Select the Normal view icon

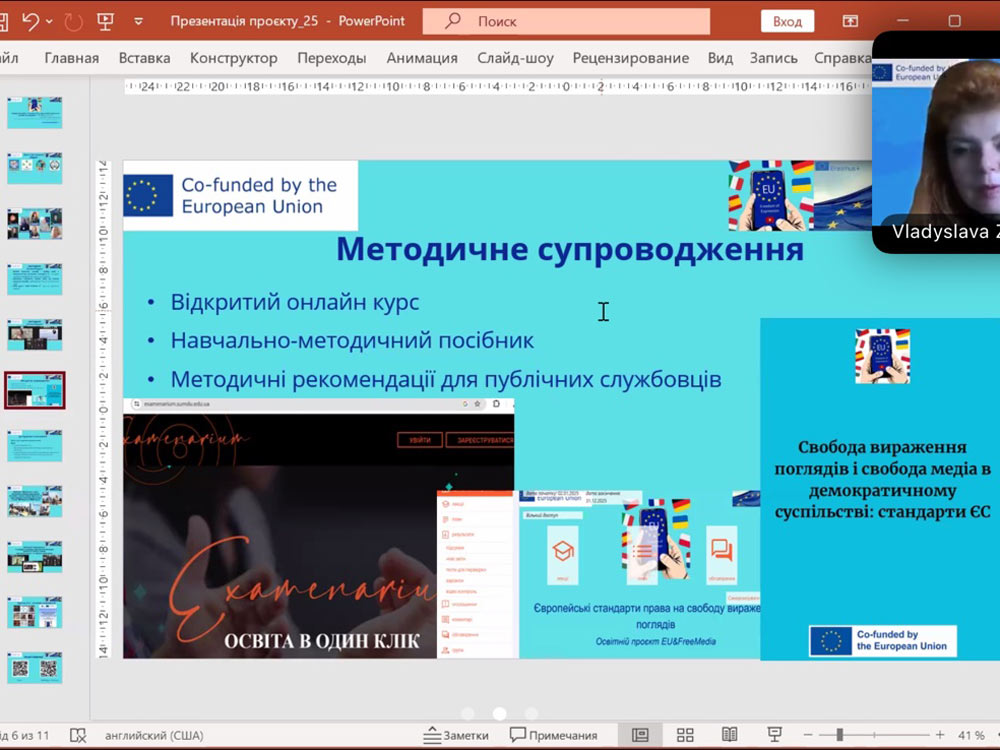point(638,733)
